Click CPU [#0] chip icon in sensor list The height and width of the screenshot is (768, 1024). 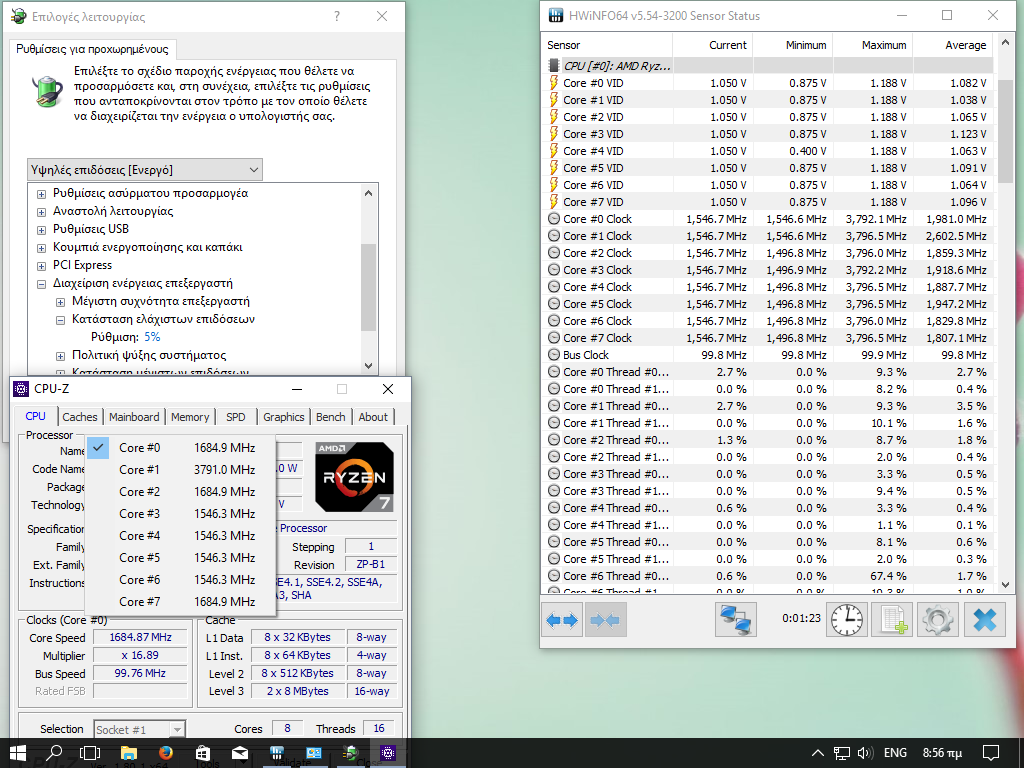point(554,66)
